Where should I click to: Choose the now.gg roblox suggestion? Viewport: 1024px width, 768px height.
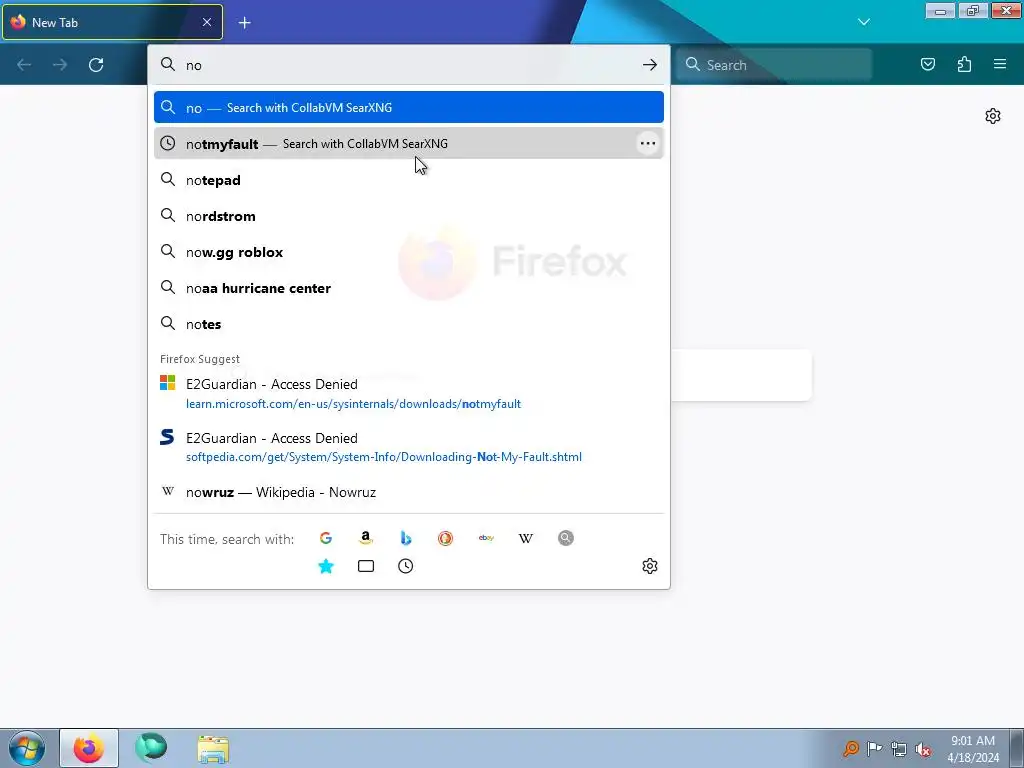[409, 252]
